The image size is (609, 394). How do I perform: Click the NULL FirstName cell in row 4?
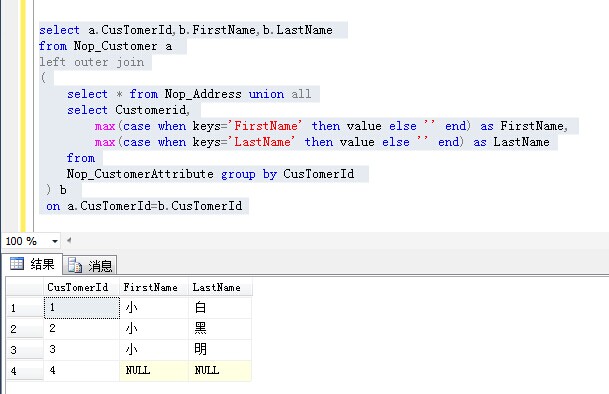pos(154,371)
